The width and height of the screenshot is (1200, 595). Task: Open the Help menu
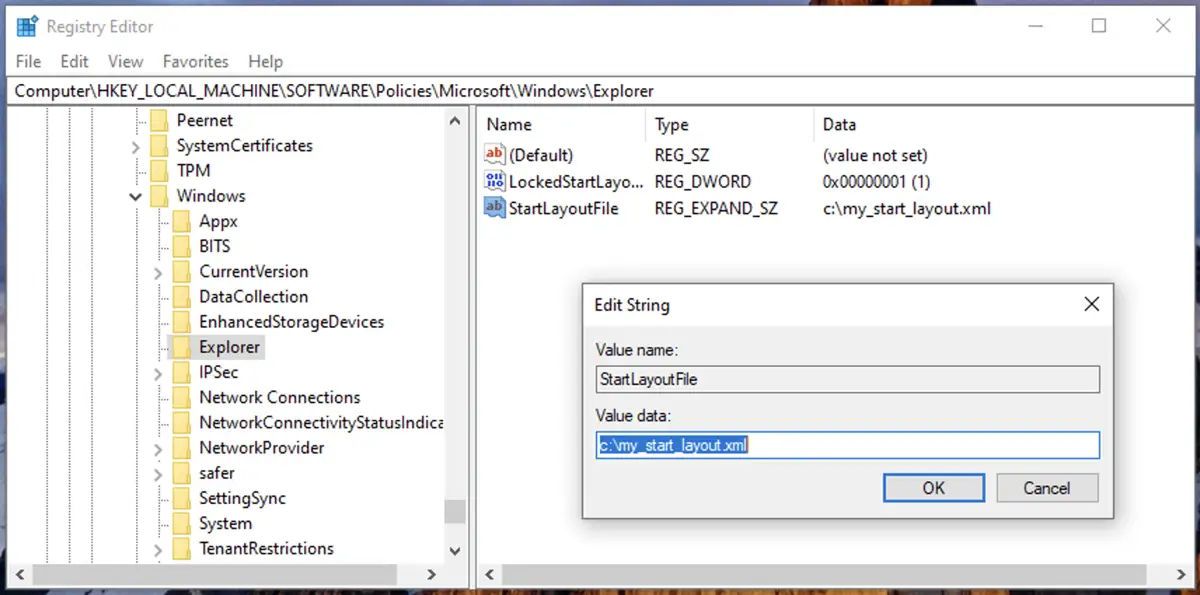pos(266,62)
